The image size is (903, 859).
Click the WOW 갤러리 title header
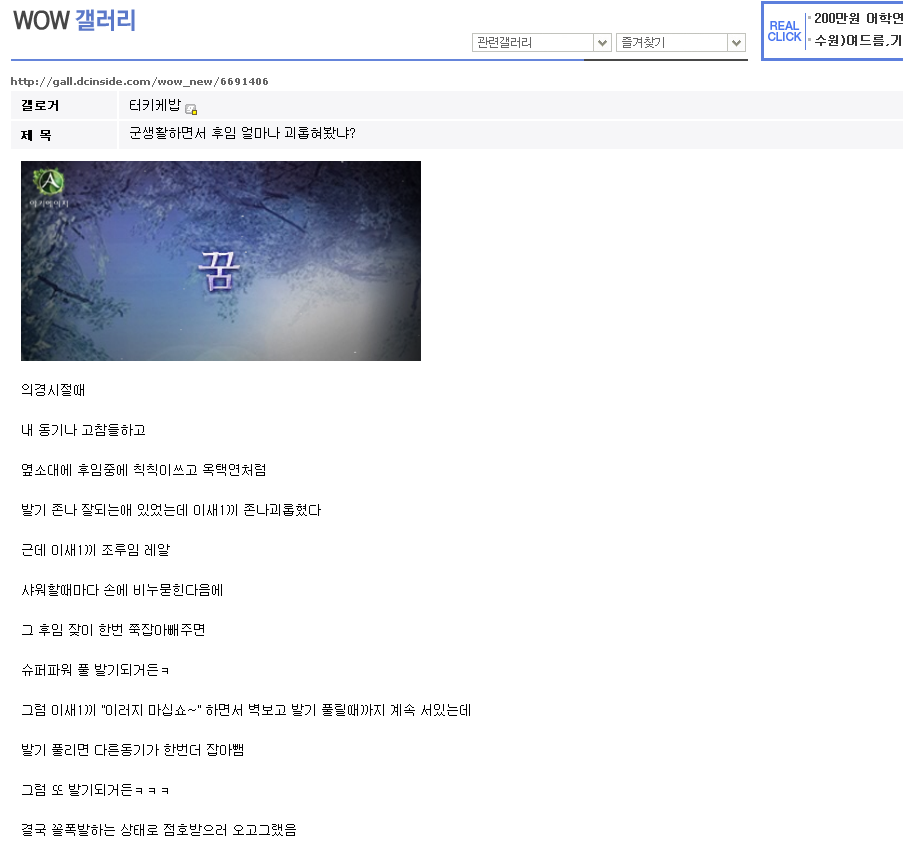point(74,21)
